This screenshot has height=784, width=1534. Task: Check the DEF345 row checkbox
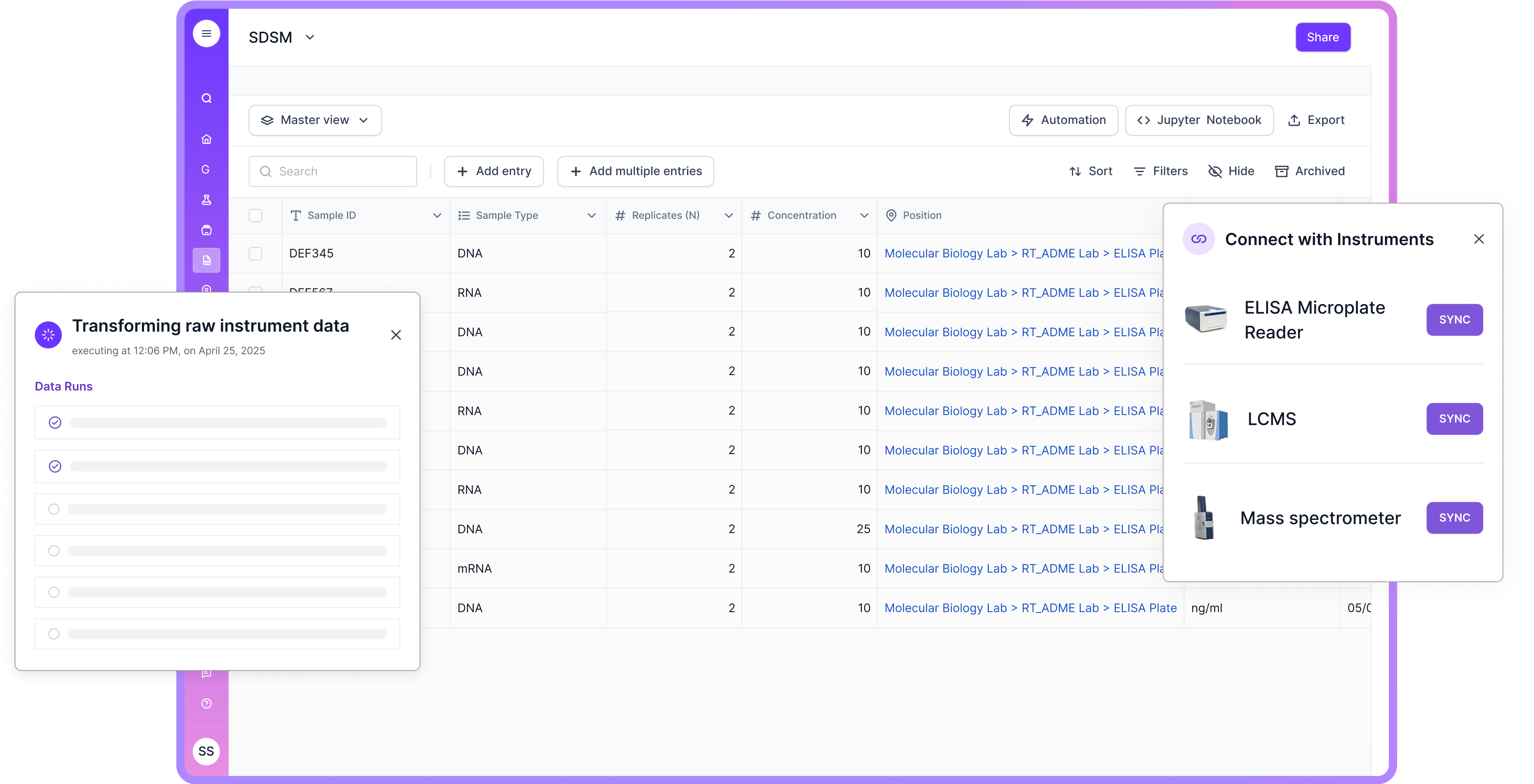click(255, 253)
